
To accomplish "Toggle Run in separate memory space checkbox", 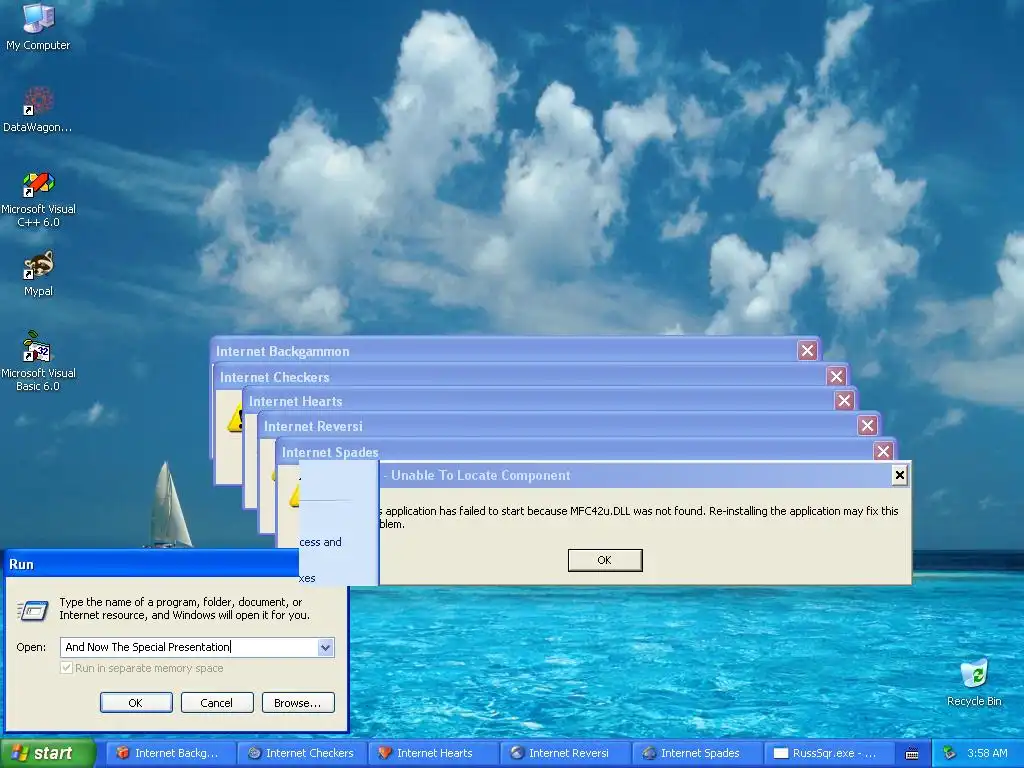I will click(x=66, y=668).
